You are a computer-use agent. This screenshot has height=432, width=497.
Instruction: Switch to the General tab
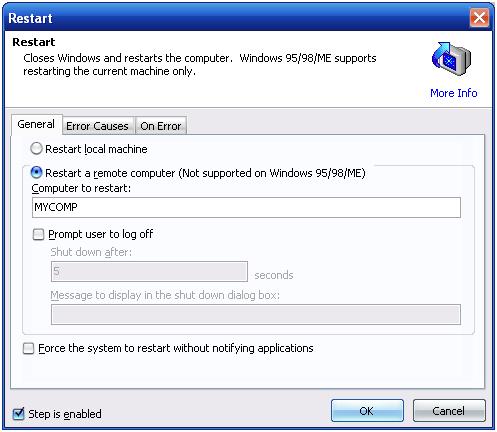coord(36,124)
